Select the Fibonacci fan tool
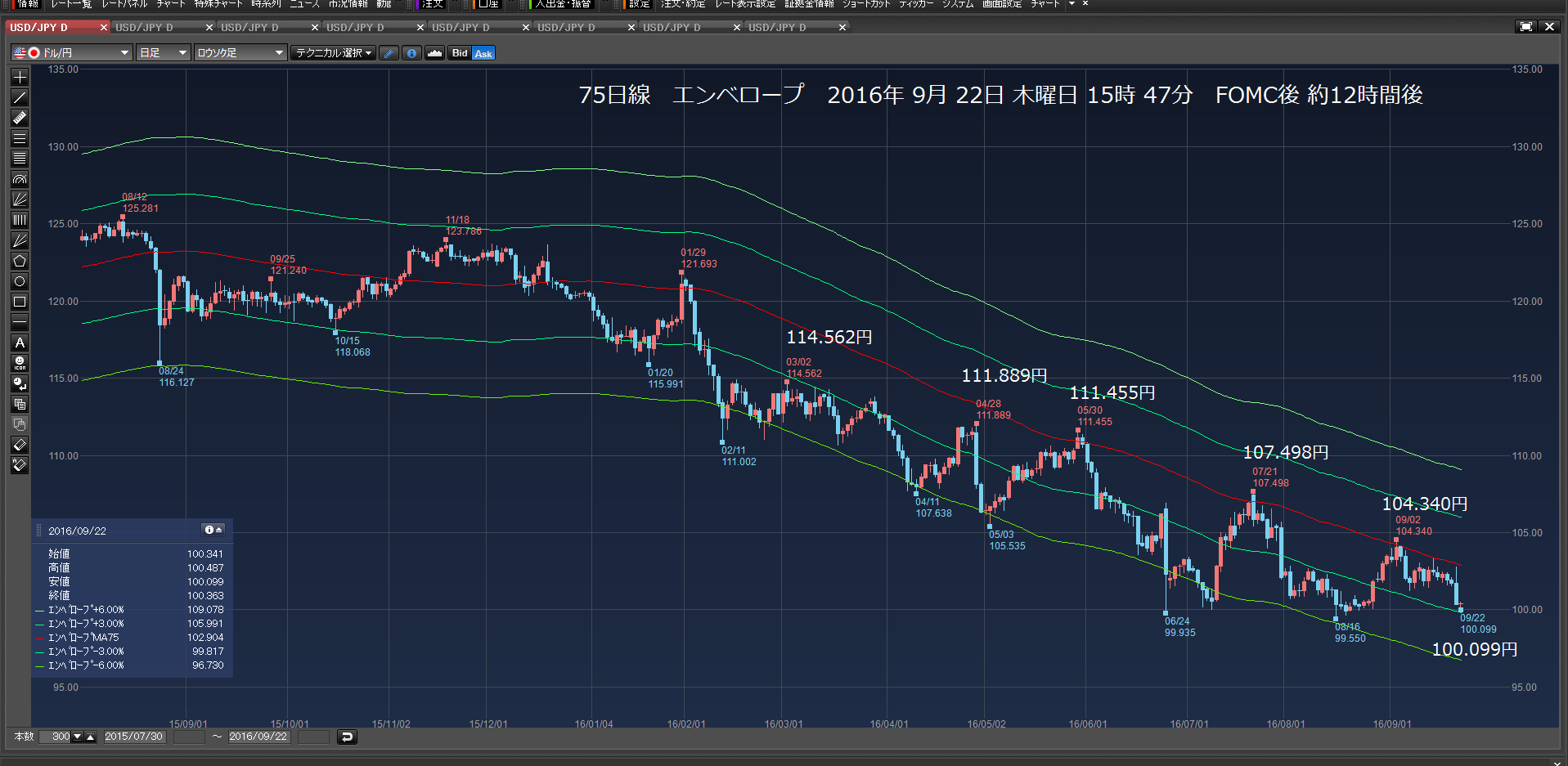 click(20, 199)
